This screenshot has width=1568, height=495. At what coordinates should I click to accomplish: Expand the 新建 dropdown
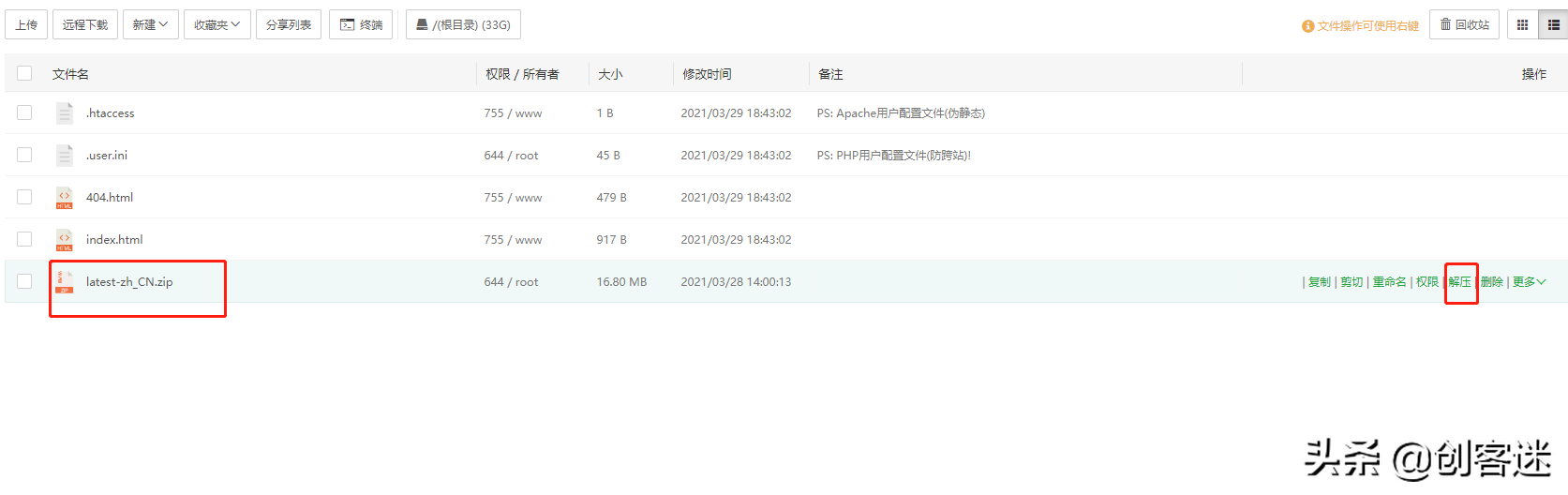coord(150,25)
